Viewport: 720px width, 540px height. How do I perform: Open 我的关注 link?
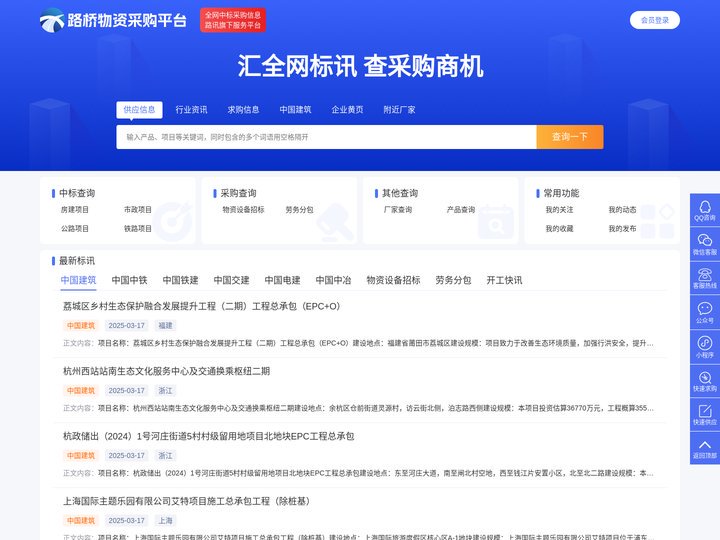(559, 210)
